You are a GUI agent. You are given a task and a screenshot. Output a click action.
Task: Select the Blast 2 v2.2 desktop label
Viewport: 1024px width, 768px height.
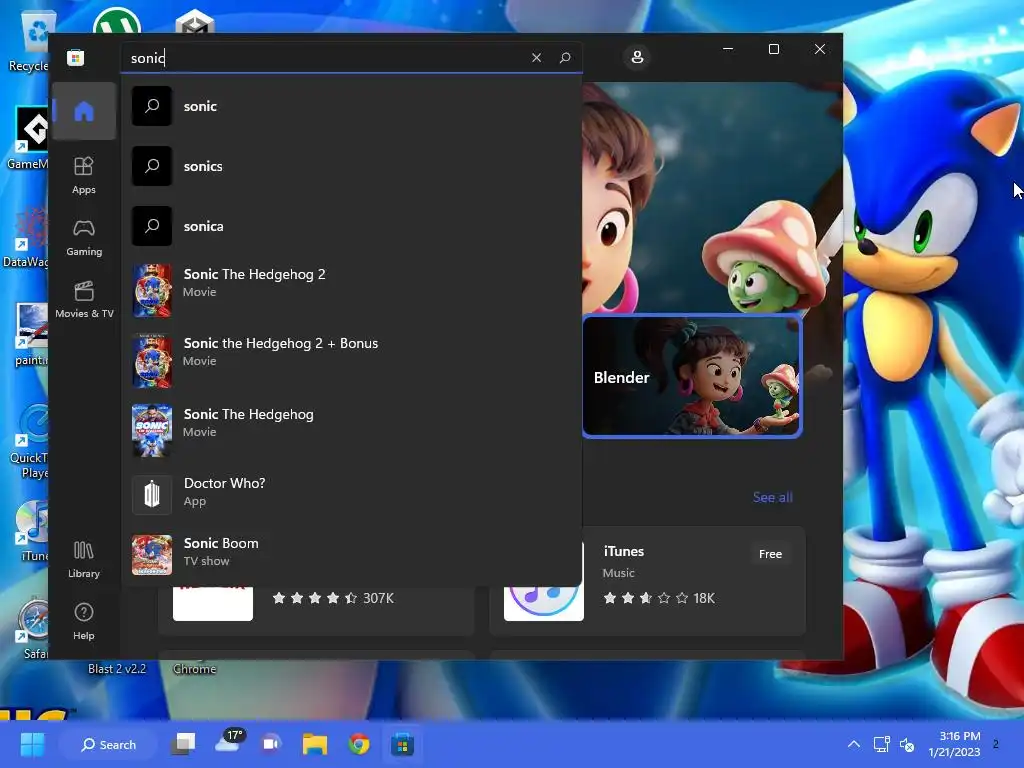(117, 669)
